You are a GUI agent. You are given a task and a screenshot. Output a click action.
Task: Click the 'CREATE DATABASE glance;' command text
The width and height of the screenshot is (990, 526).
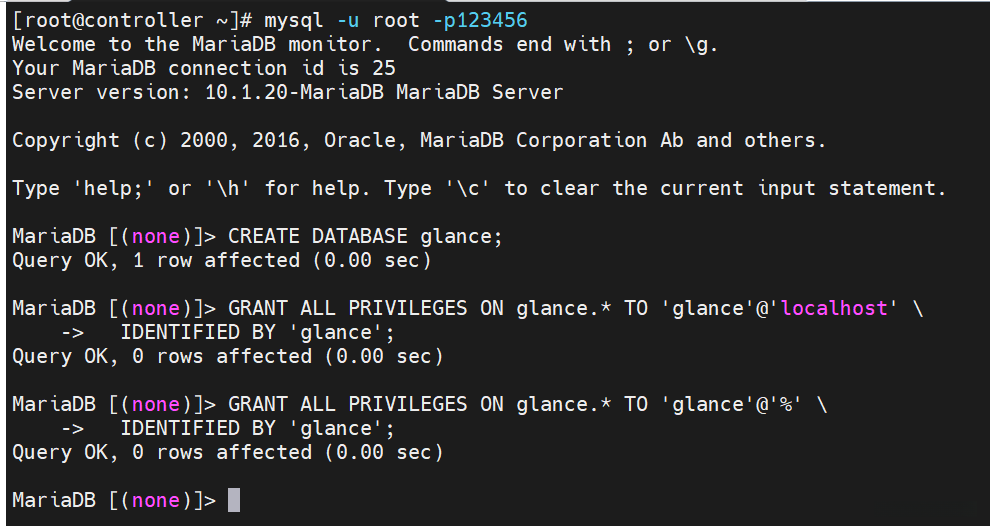366,237
